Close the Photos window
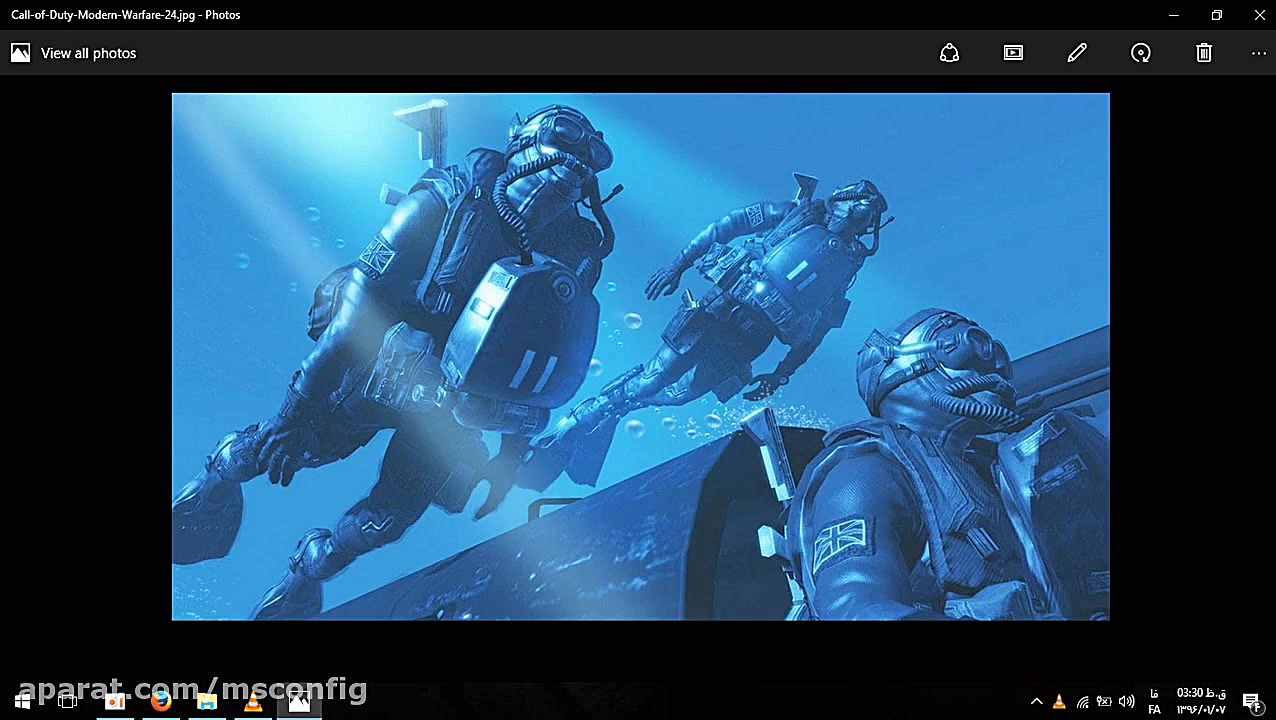The width and height of the screenshot is (1276, 720). click(x=1259, y=15)
